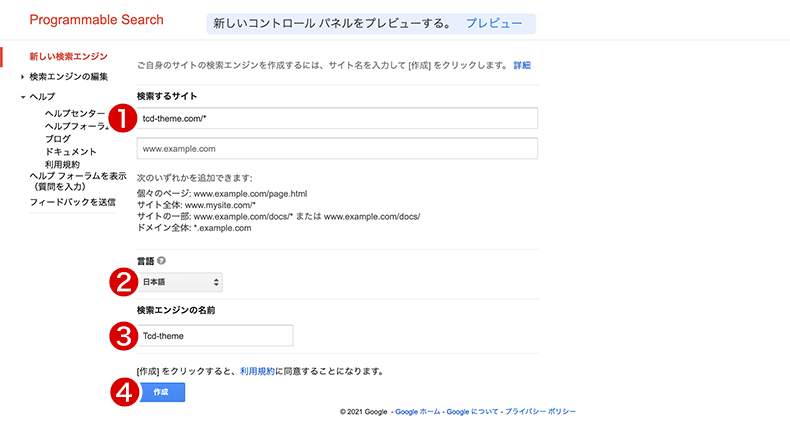The height and width of the screenshot is (437, 790).
Task: Click the blue 作成 button
Action: click(x=161, y=392)
